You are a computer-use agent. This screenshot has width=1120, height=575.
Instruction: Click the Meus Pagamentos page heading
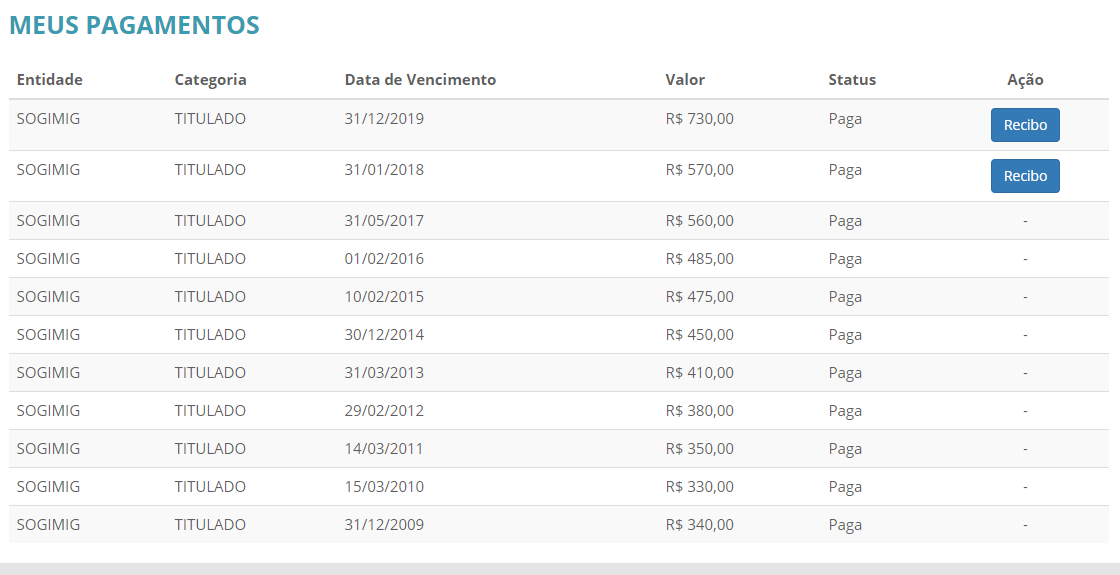tap(134, 26)
